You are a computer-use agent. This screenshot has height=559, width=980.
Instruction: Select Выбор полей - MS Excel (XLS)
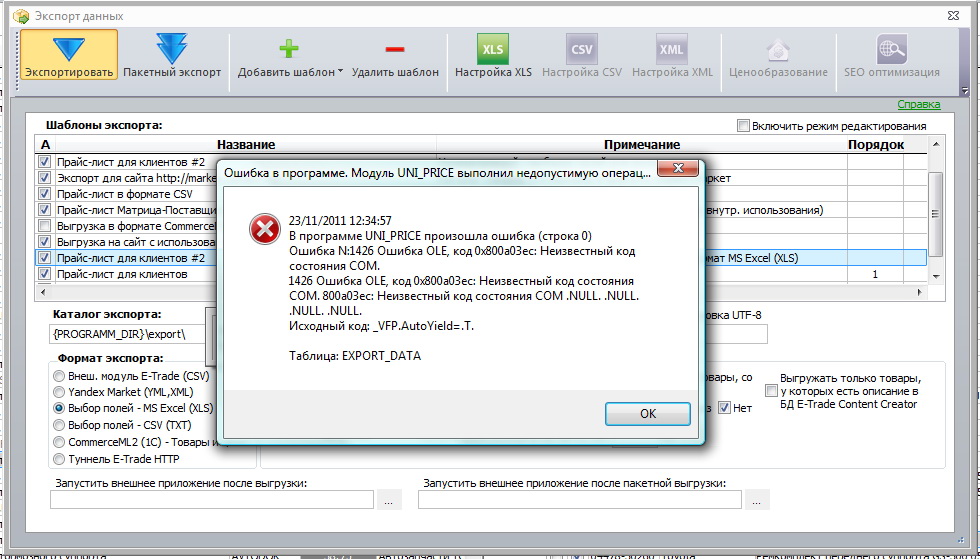[x=59, y=408]
